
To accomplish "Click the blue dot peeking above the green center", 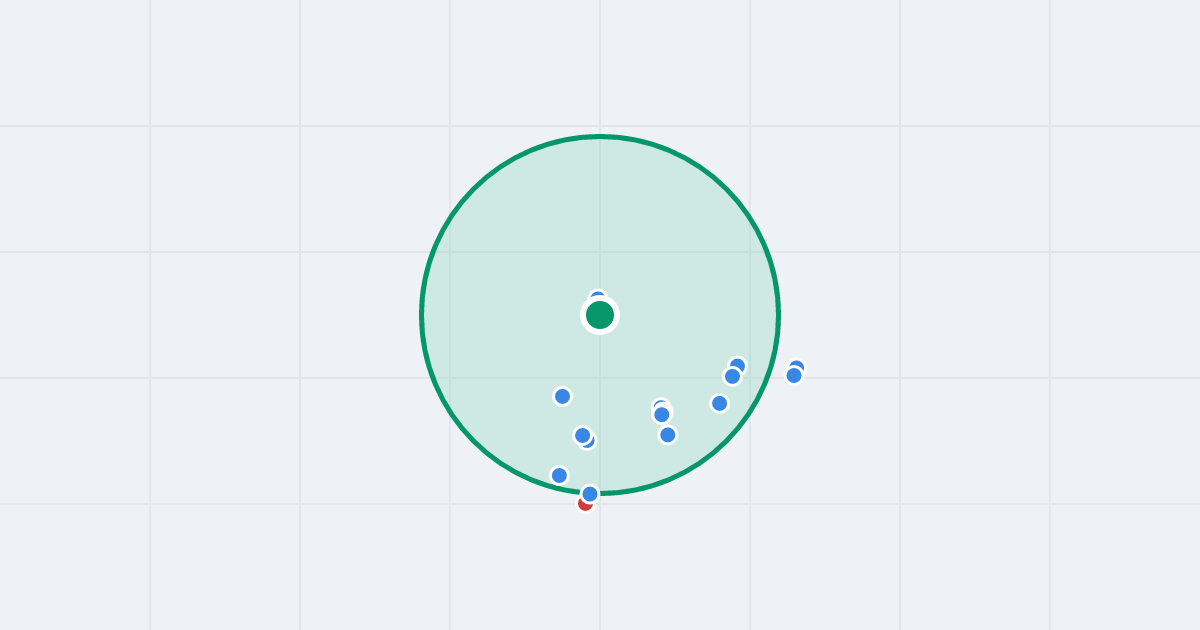I will pos(598,296).
